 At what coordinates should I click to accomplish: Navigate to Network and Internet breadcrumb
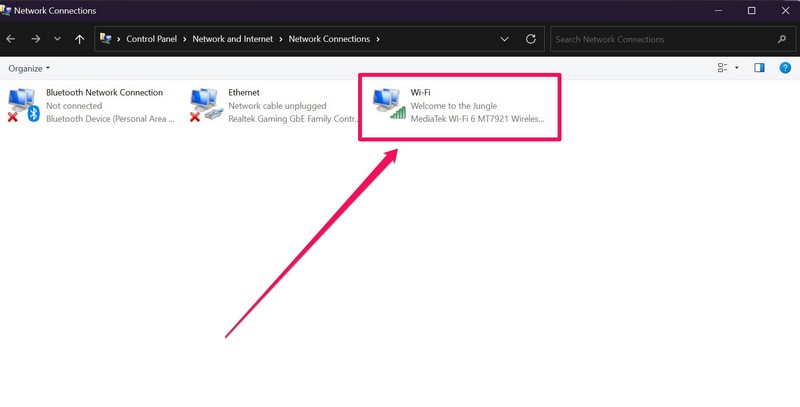(x=234, y=39)
